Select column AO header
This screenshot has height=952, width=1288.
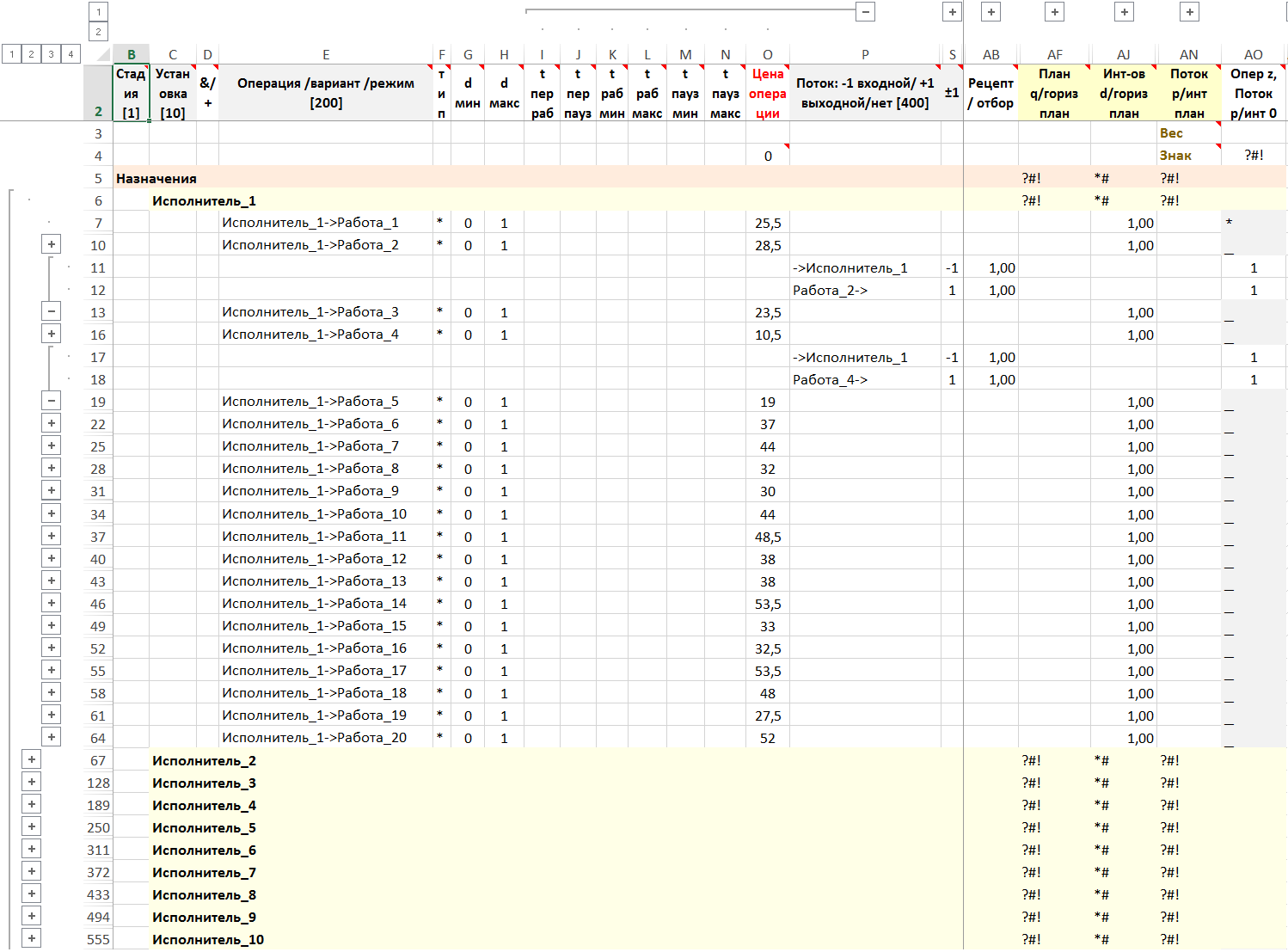[x=1253, y=54]
